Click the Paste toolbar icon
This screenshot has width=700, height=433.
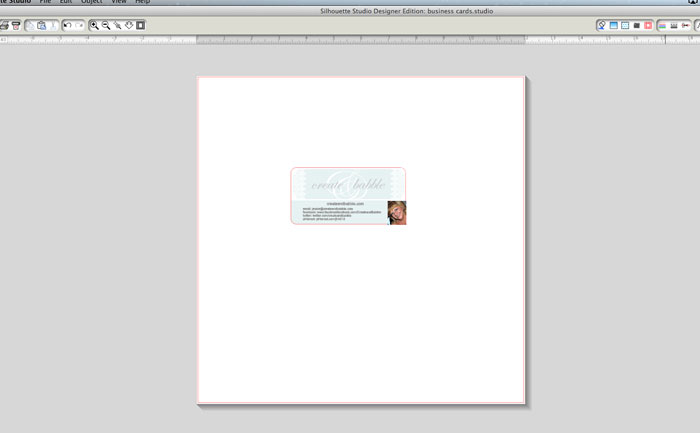(42, 25)
